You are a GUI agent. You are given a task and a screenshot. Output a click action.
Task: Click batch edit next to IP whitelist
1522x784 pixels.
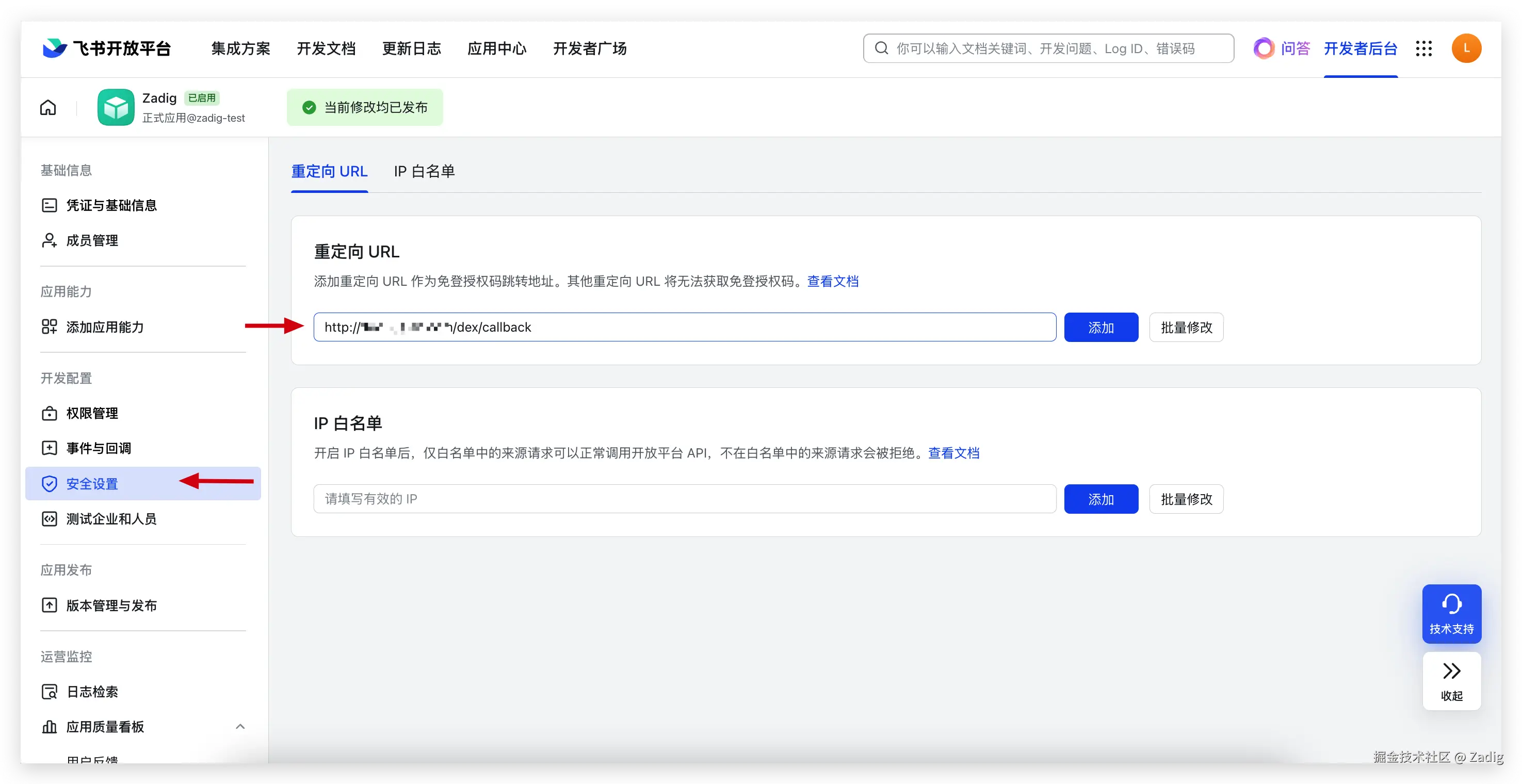pyautogui.click(x=1186, y=499)
